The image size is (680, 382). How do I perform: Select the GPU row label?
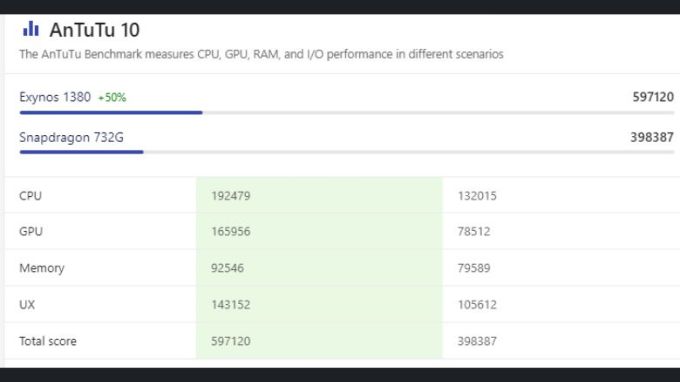coord(31,232)
